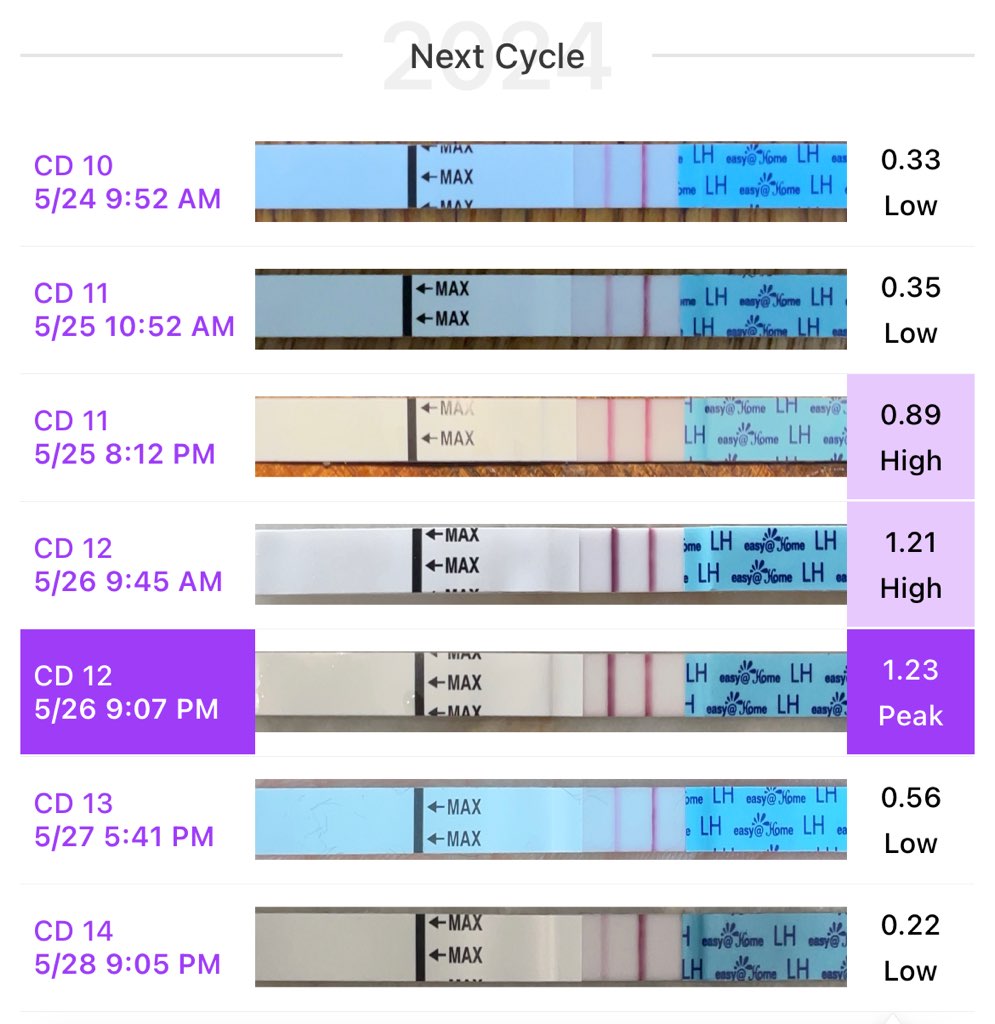The image size is (995, 1024).
Task: Tap the purple 1.23 Peak result badge
Action: tap(910, 692)
